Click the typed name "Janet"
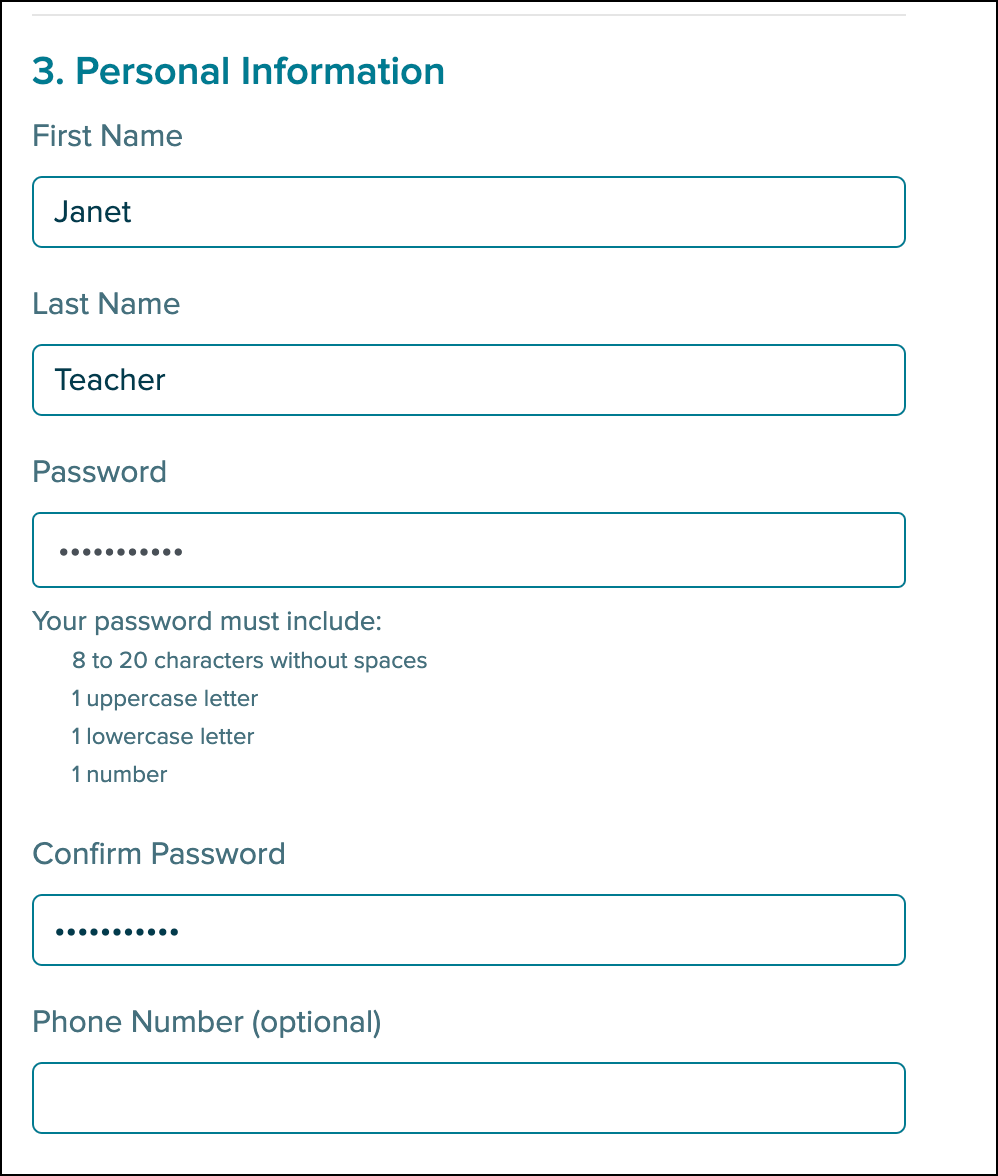 pos(93,212)
